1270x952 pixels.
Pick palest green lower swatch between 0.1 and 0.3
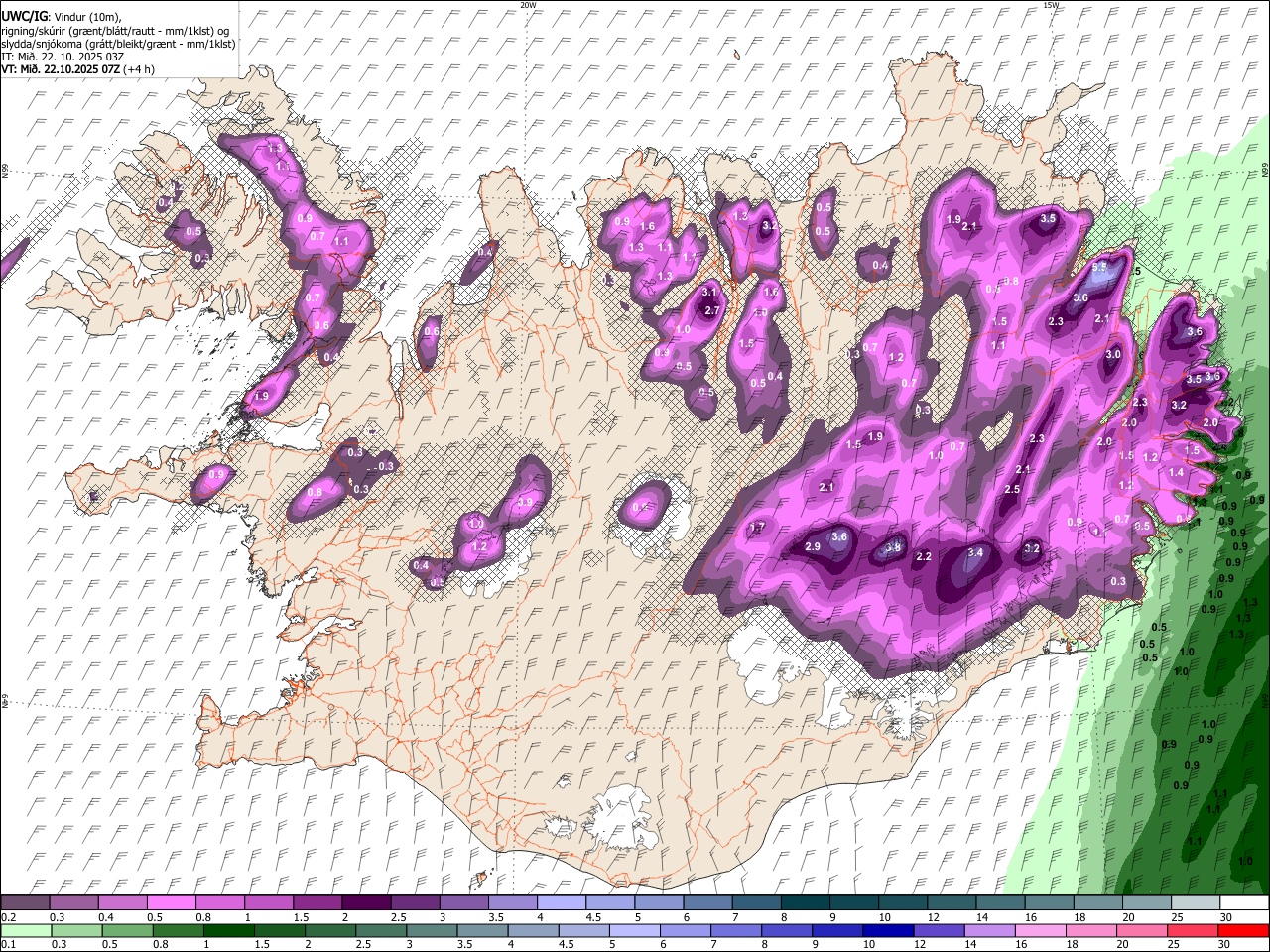coord(25,930)
